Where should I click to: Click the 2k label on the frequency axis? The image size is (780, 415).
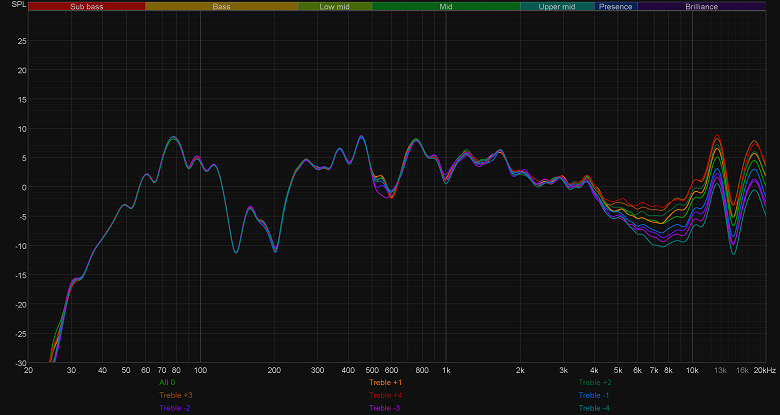coord(520,370)
